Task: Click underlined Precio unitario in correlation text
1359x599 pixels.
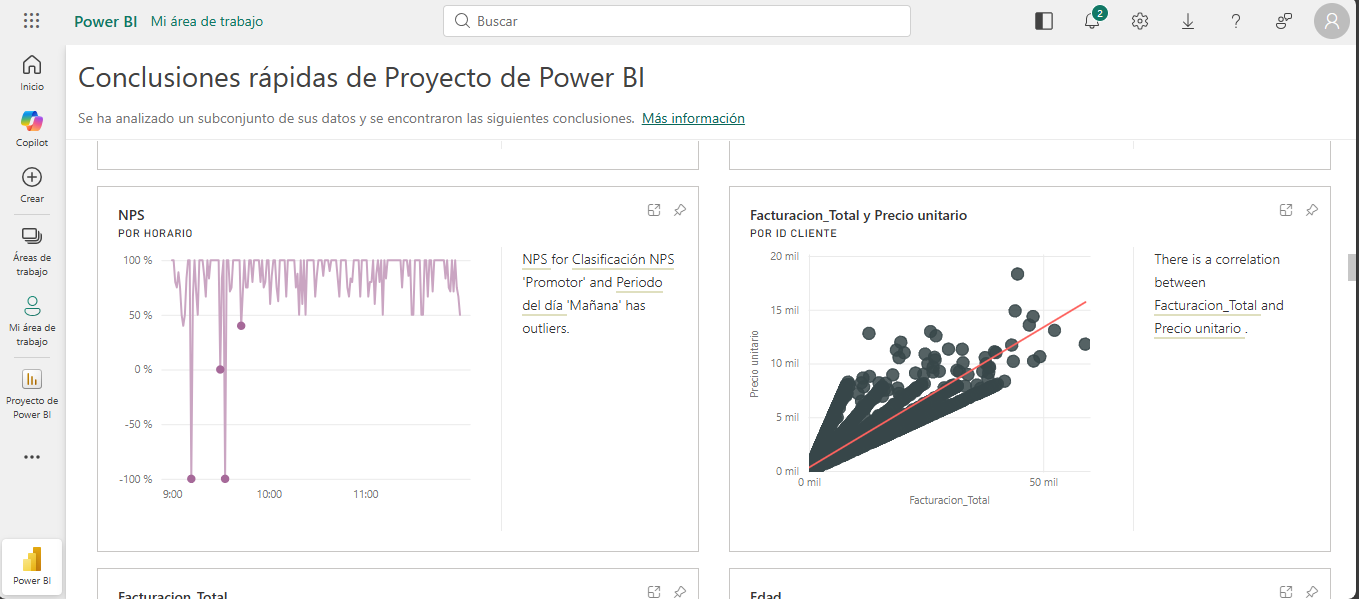Action: pyautogui.click(x=1197, y=328)
